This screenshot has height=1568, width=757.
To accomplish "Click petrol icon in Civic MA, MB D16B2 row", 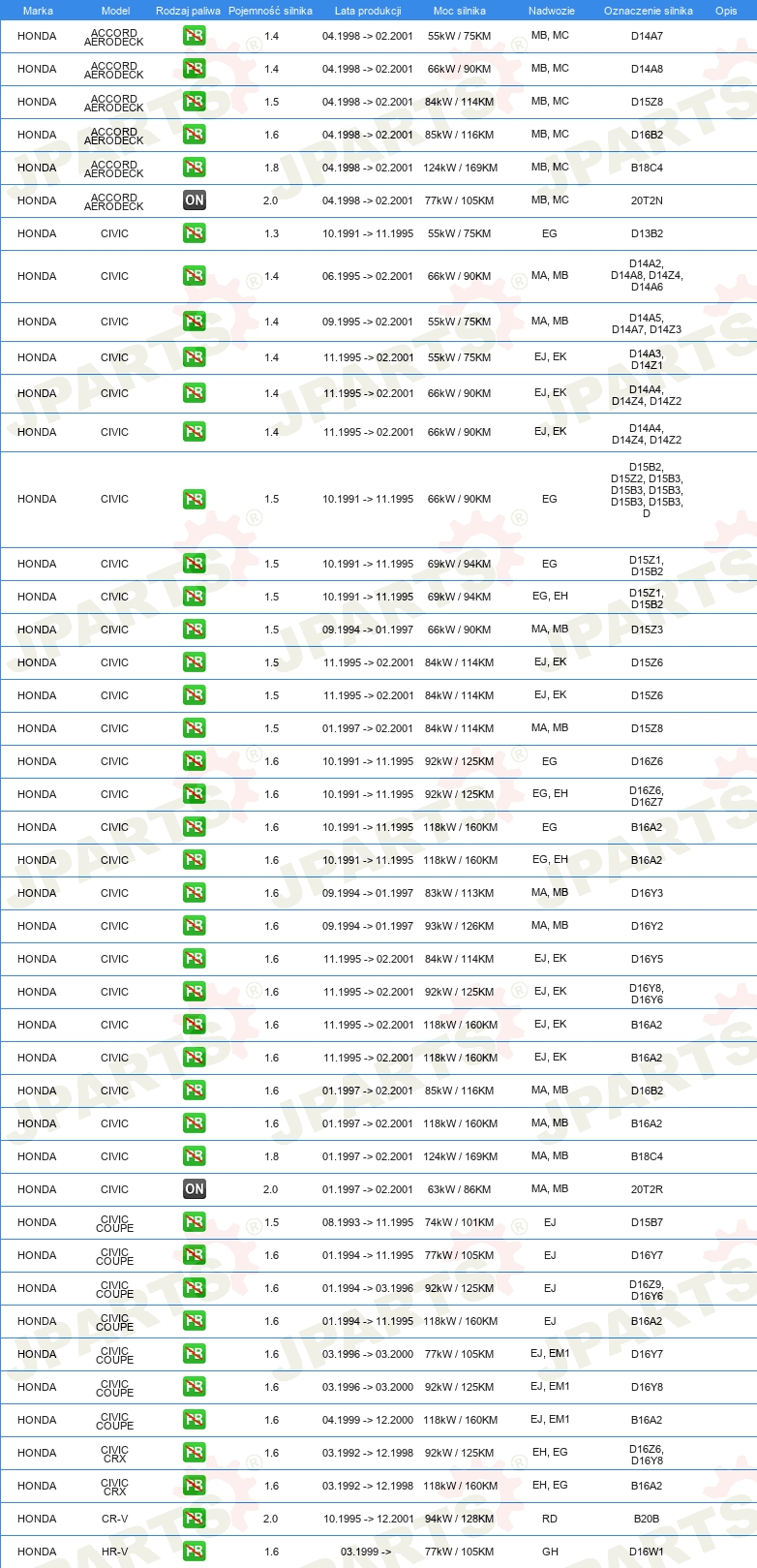I will (x=195, y=1091).
